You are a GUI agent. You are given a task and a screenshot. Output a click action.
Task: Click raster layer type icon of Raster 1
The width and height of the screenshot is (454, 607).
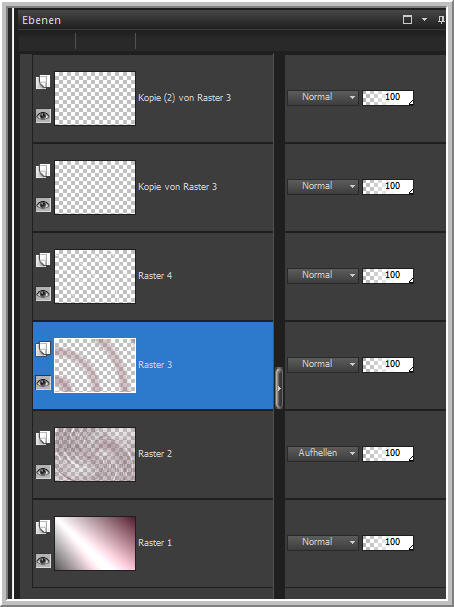coord(43,527)
